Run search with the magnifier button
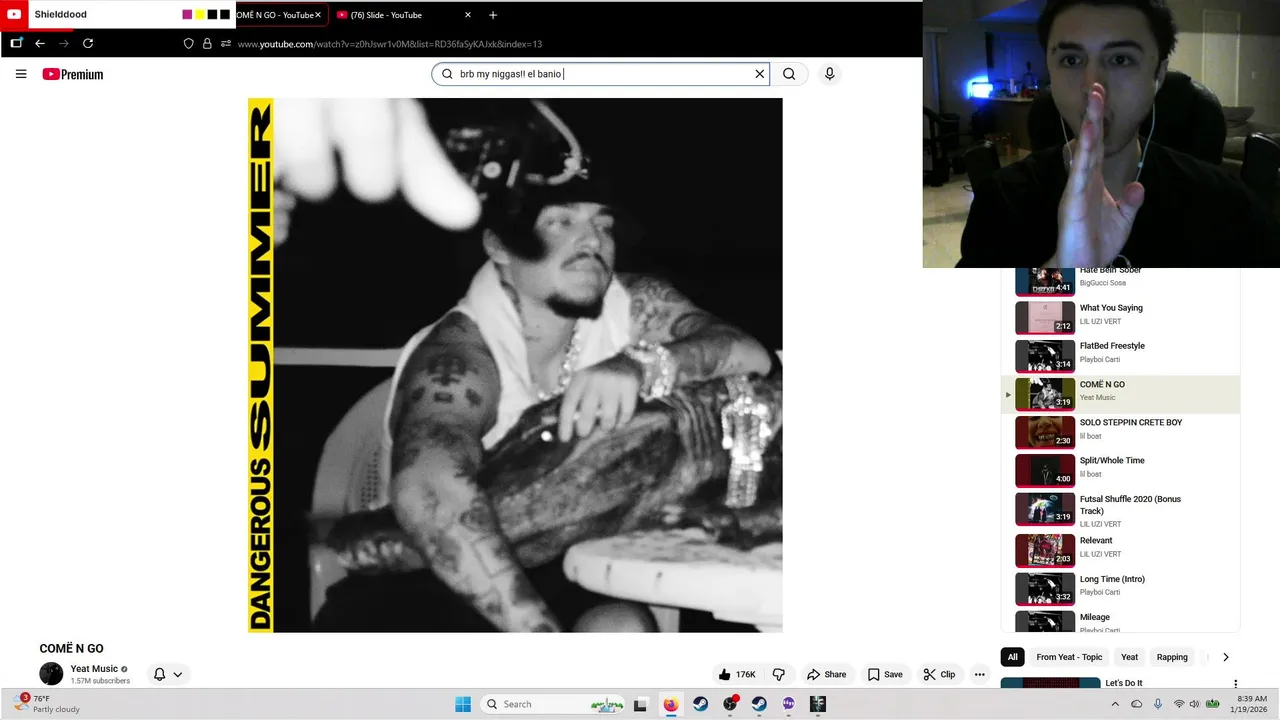 [x=789, y=74]
